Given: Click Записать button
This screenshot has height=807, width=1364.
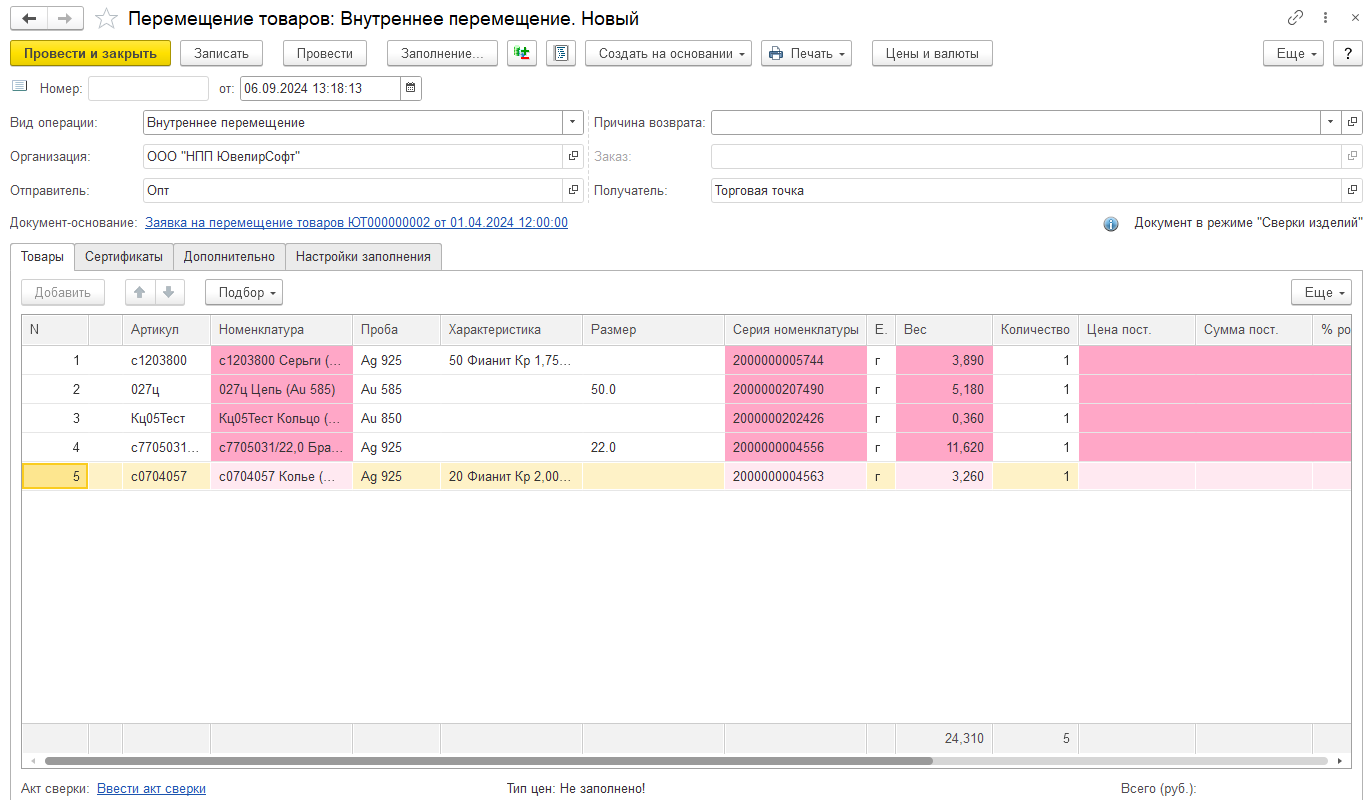Looking at the screenshot, I should pos(221,53).
